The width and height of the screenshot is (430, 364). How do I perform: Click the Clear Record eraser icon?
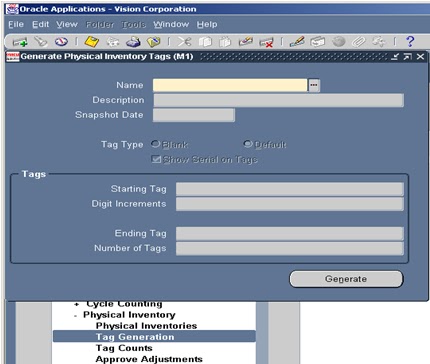tap(246, 42)
